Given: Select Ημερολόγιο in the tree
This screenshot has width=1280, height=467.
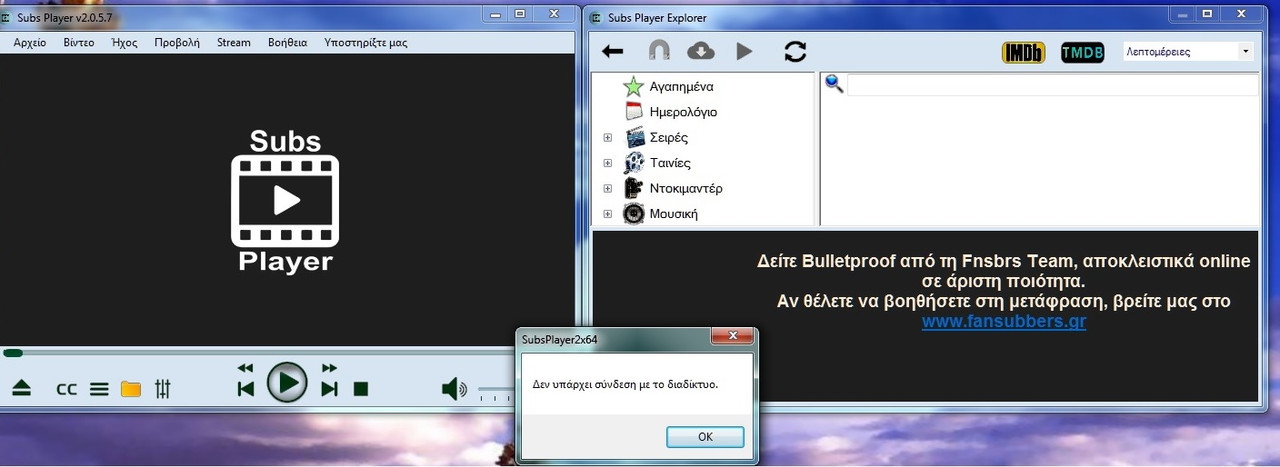Looking at the screenshot, I should coord(683,112).
